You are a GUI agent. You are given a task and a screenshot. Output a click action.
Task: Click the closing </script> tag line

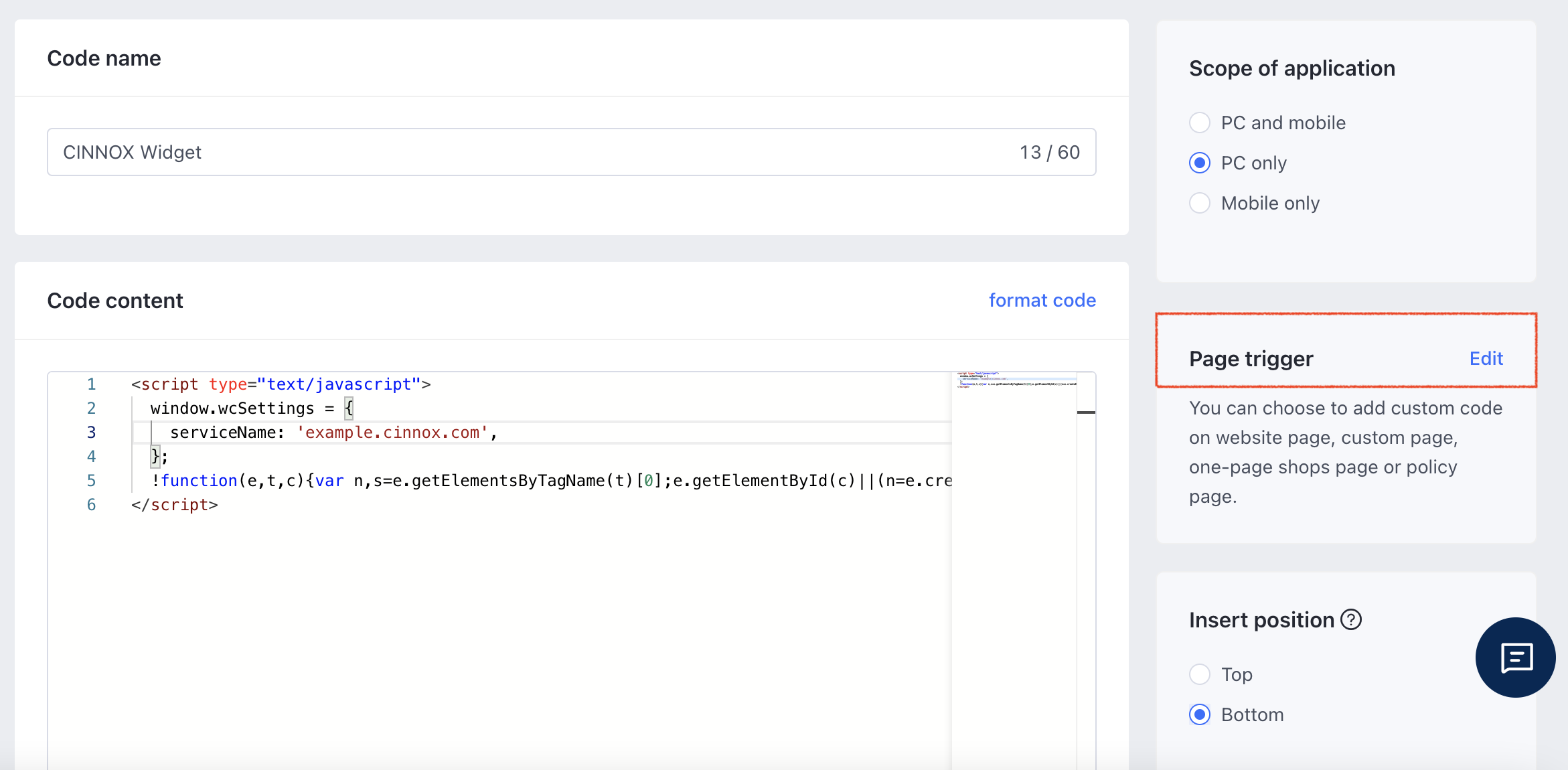(x=175, y=505)
